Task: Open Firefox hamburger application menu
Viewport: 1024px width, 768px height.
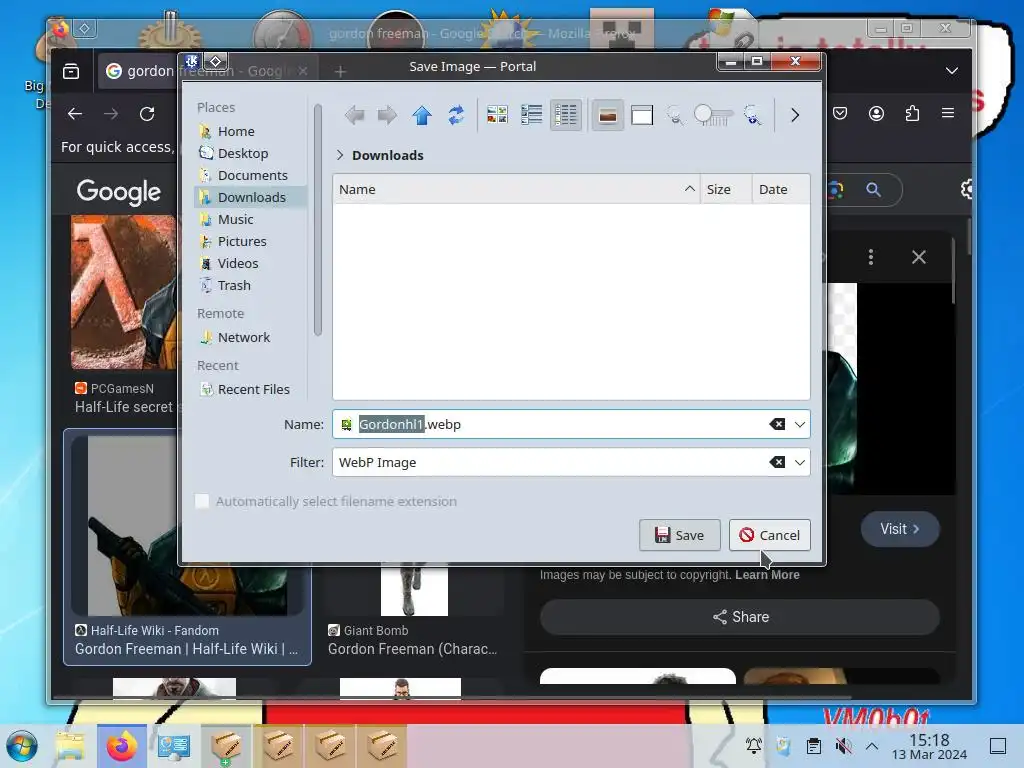Action: click(948, 114)
